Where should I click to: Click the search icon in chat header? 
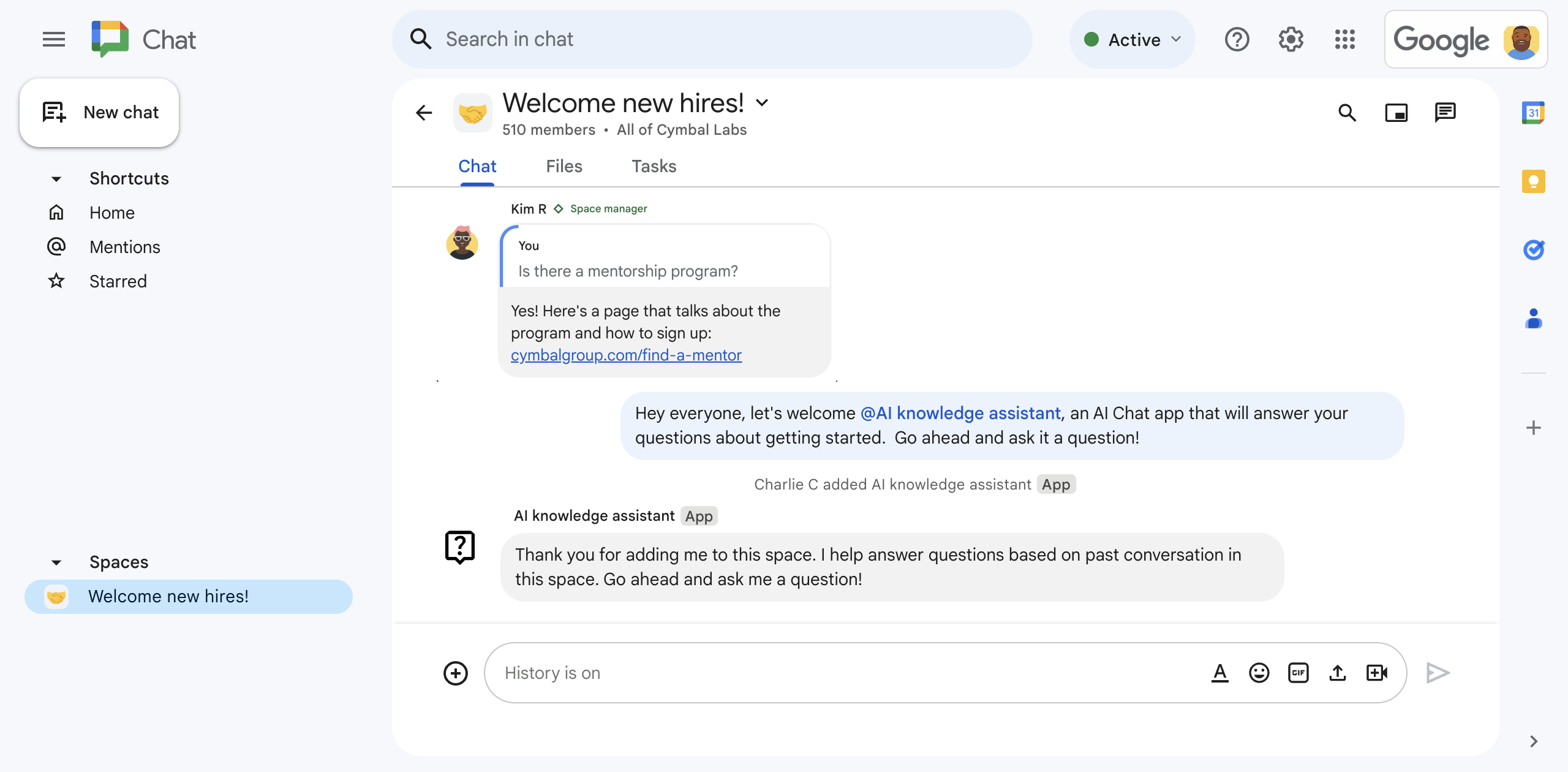pyautogui.click(x=1349, y=111)
